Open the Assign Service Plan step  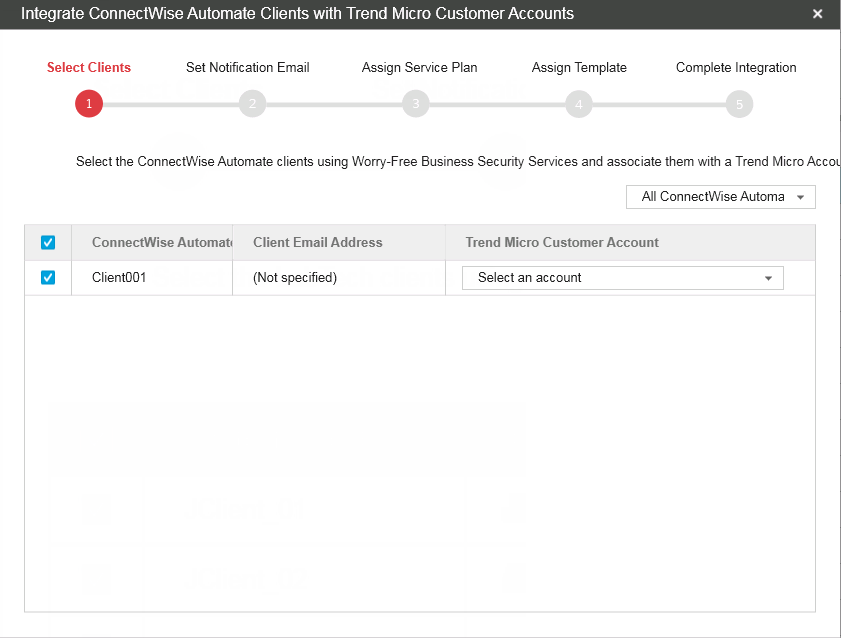[x=420, y=68]
